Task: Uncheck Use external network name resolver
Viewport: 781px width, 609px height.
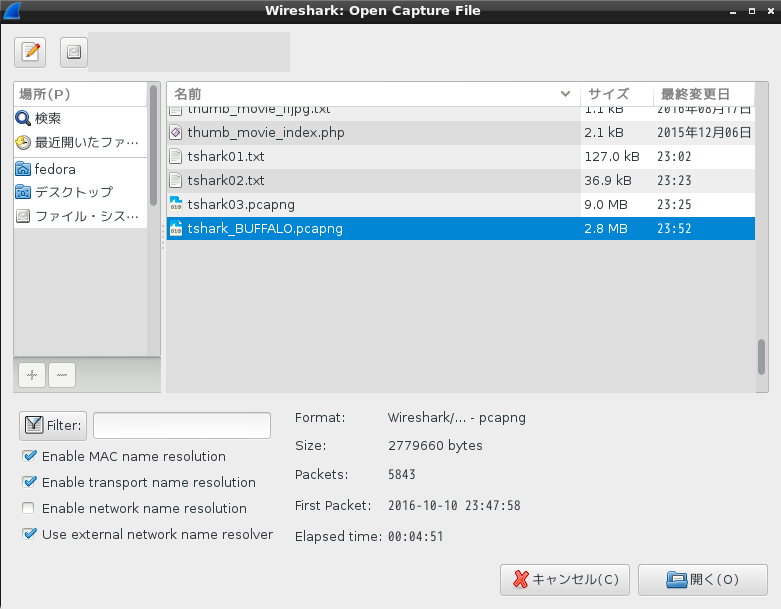Action: 29,534
